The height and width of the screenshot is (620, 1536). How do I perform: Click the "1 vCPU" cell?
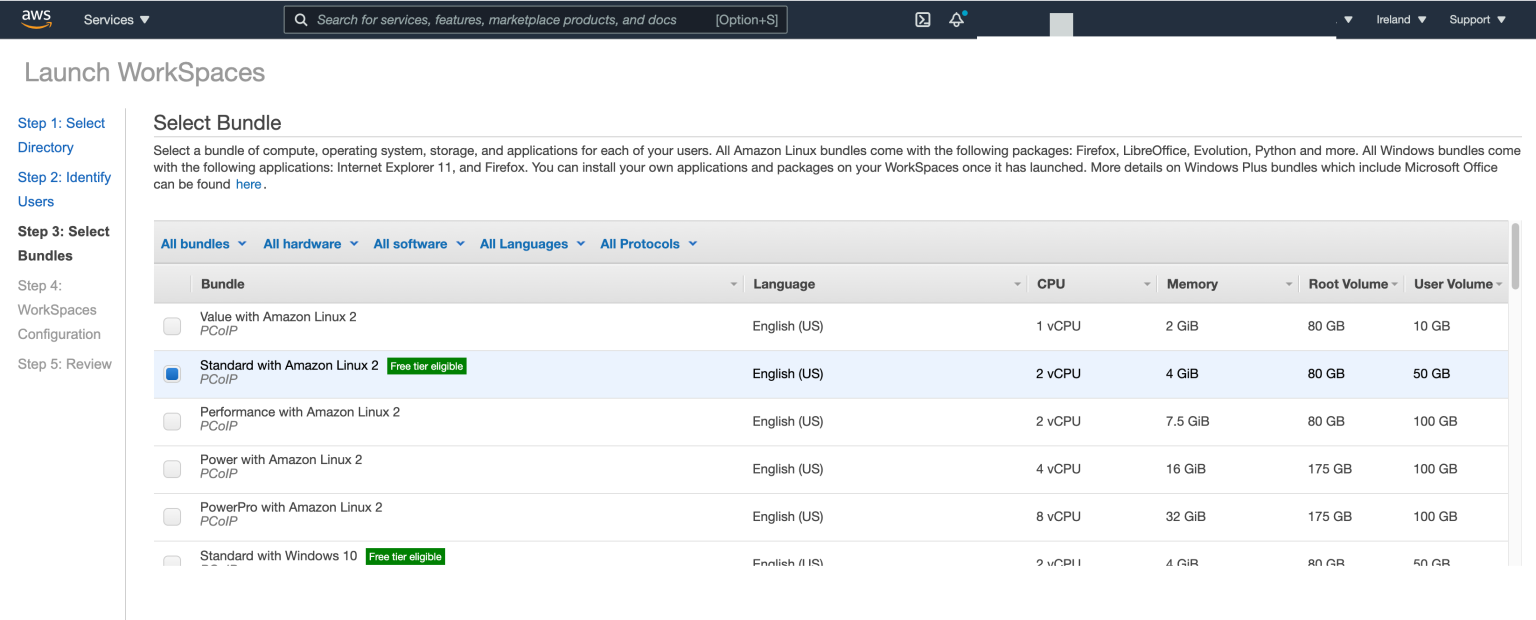(1058, 326)
